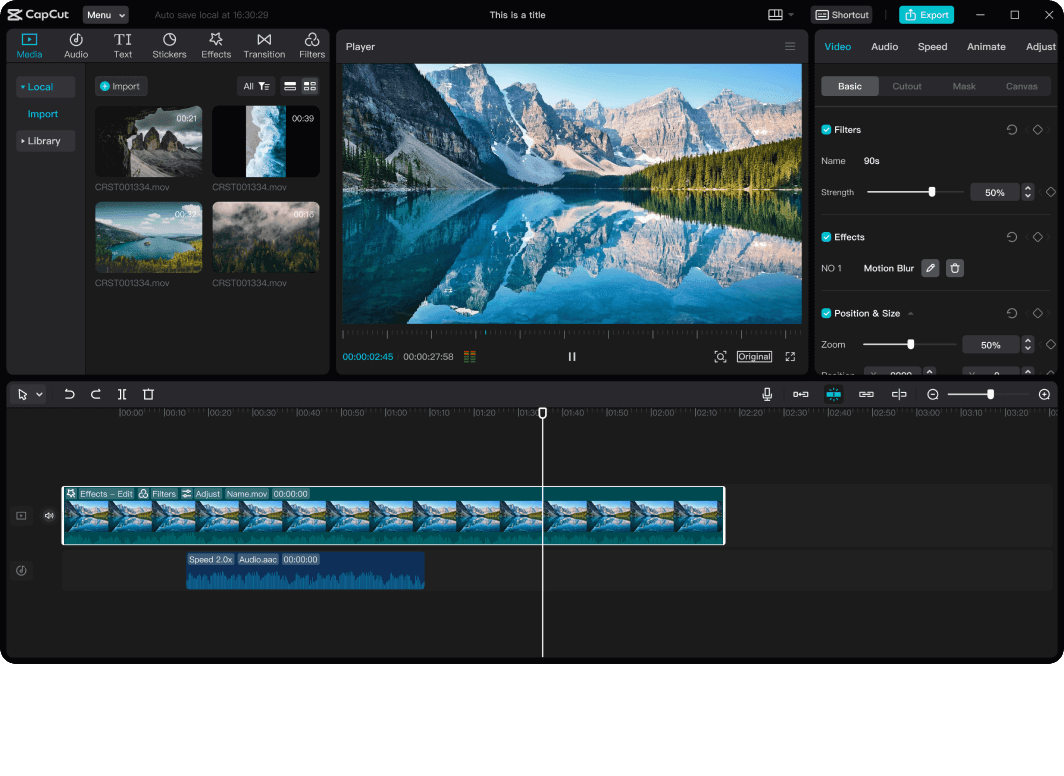Switch to the Speed tab
Screen dimensions: 1064x776
932,47
